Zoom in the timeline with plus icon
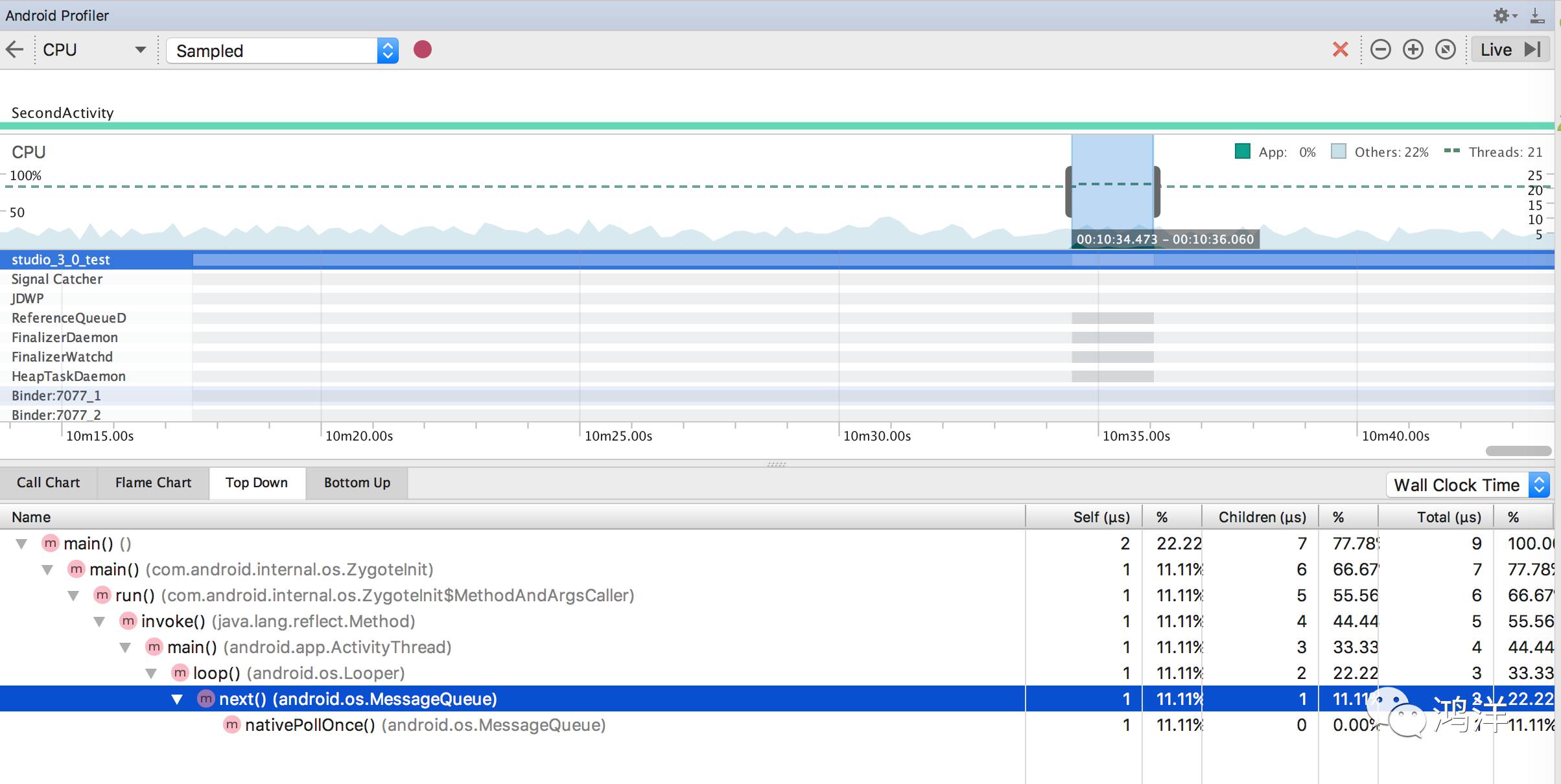 [1413, 50]
